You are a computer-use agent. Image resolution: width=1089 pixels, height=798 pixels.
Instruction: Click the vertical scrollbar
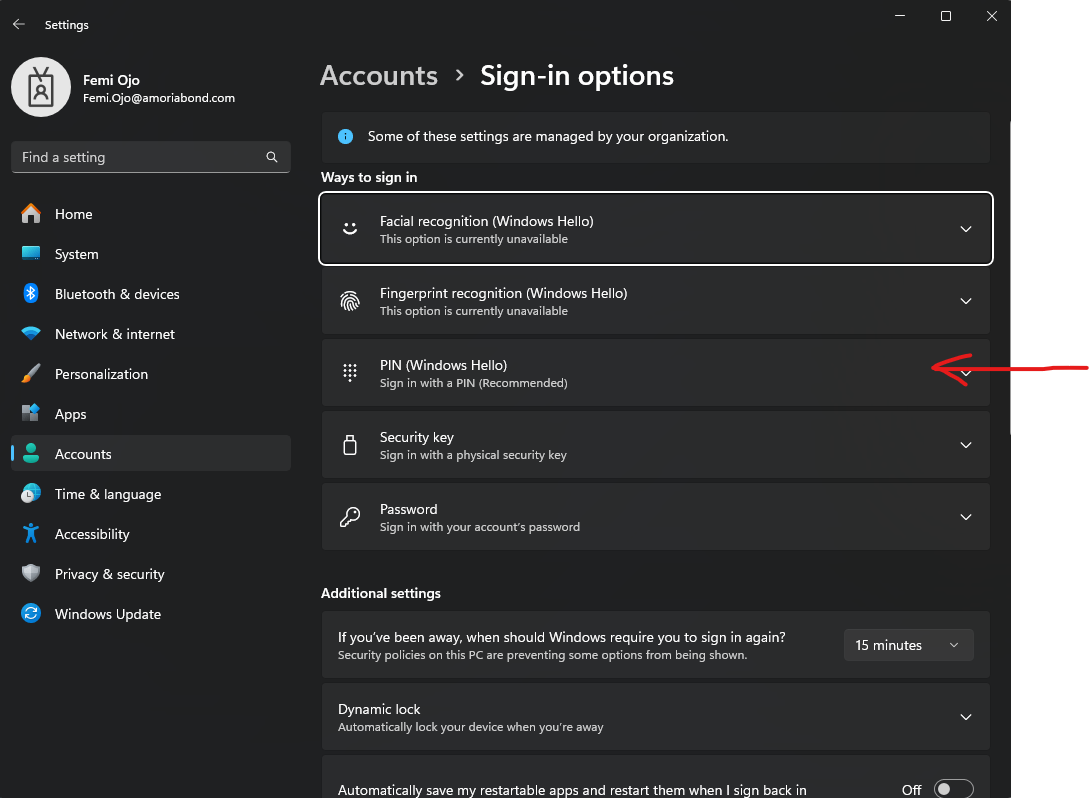point(1010,278)
